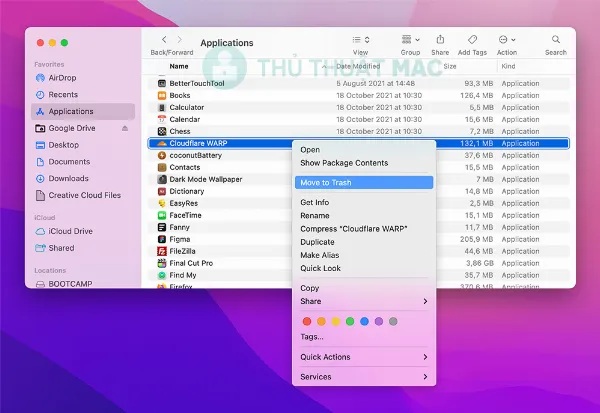Choose Quick Look in context menu
This screenshot has width=600, height=413.
tap(364, 268)
